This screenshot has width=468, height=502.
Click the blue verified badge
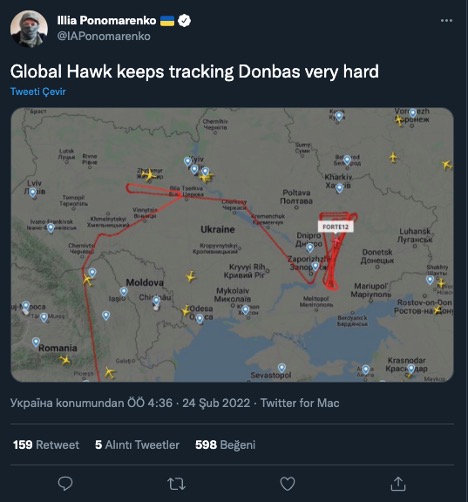tap(184, 21)
